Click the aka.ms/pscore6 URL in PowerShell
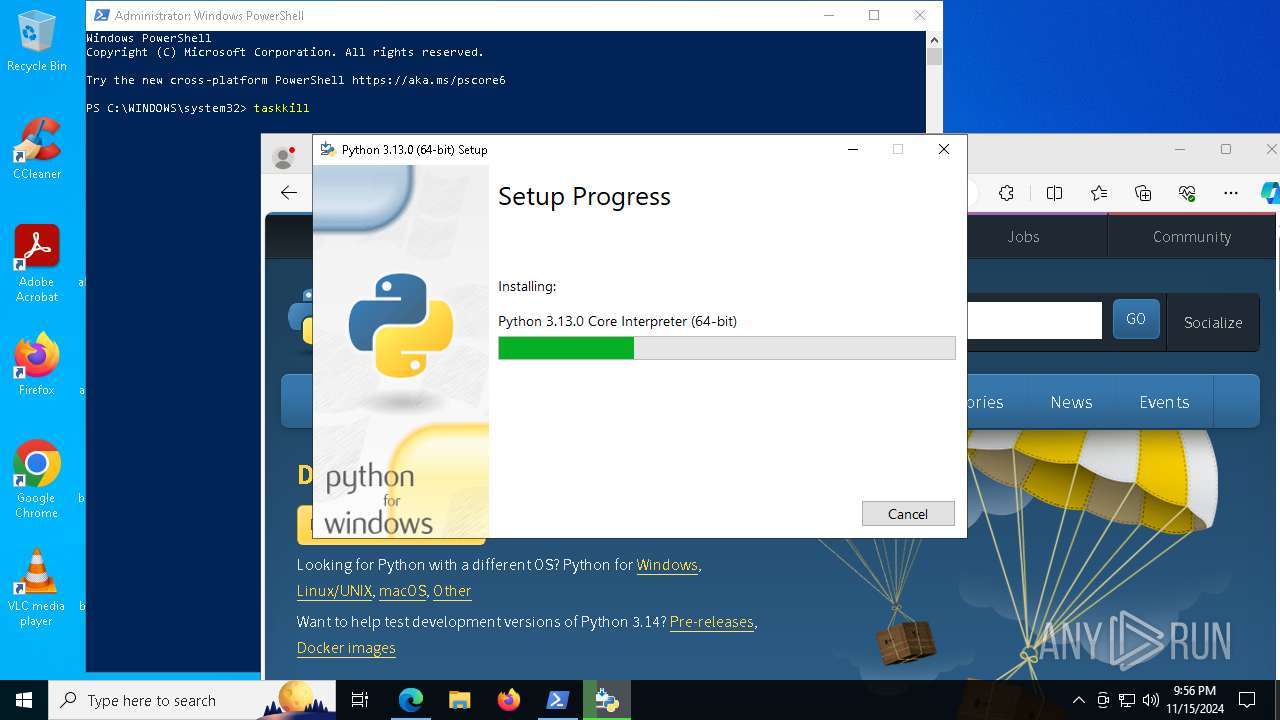 point(429,80)
